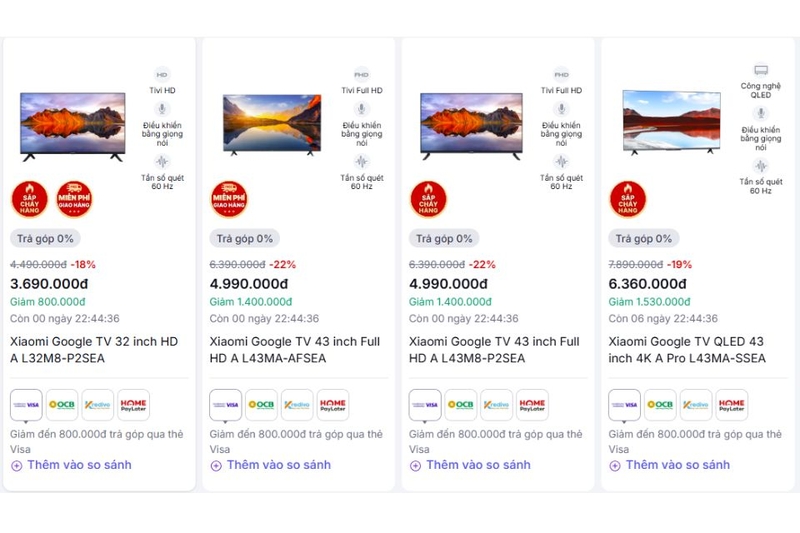The width and height of the screenshot is (800, 533).
Task: Click the 'Trả góp 0%' tag on the L43M8-P2SEA card
Action: click(x=444, y=239)
